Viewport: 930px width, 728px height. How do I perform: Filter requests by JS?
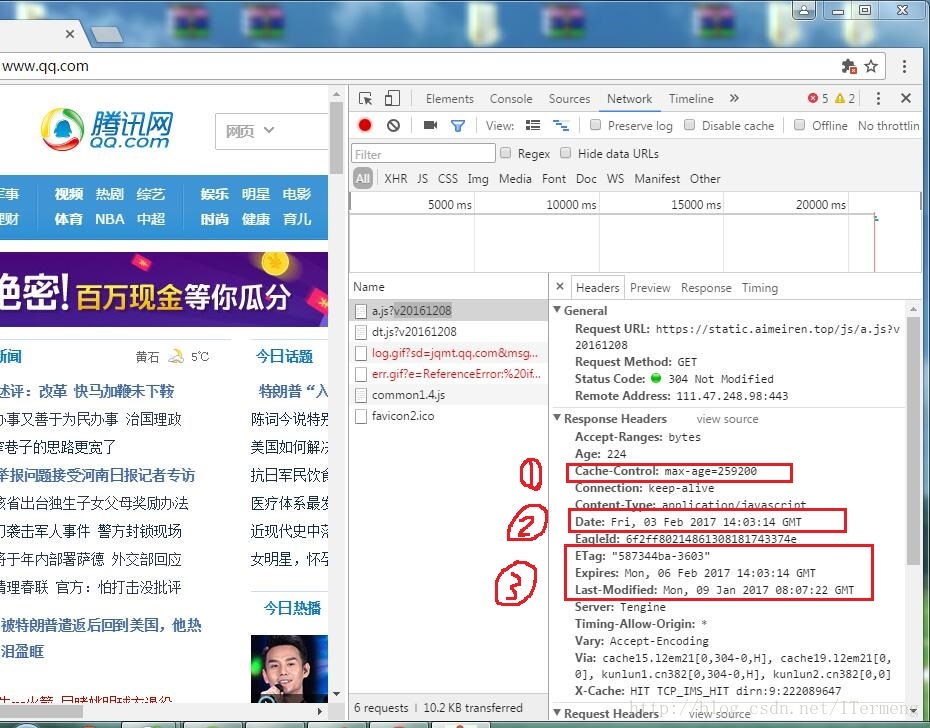coord(422,179)
